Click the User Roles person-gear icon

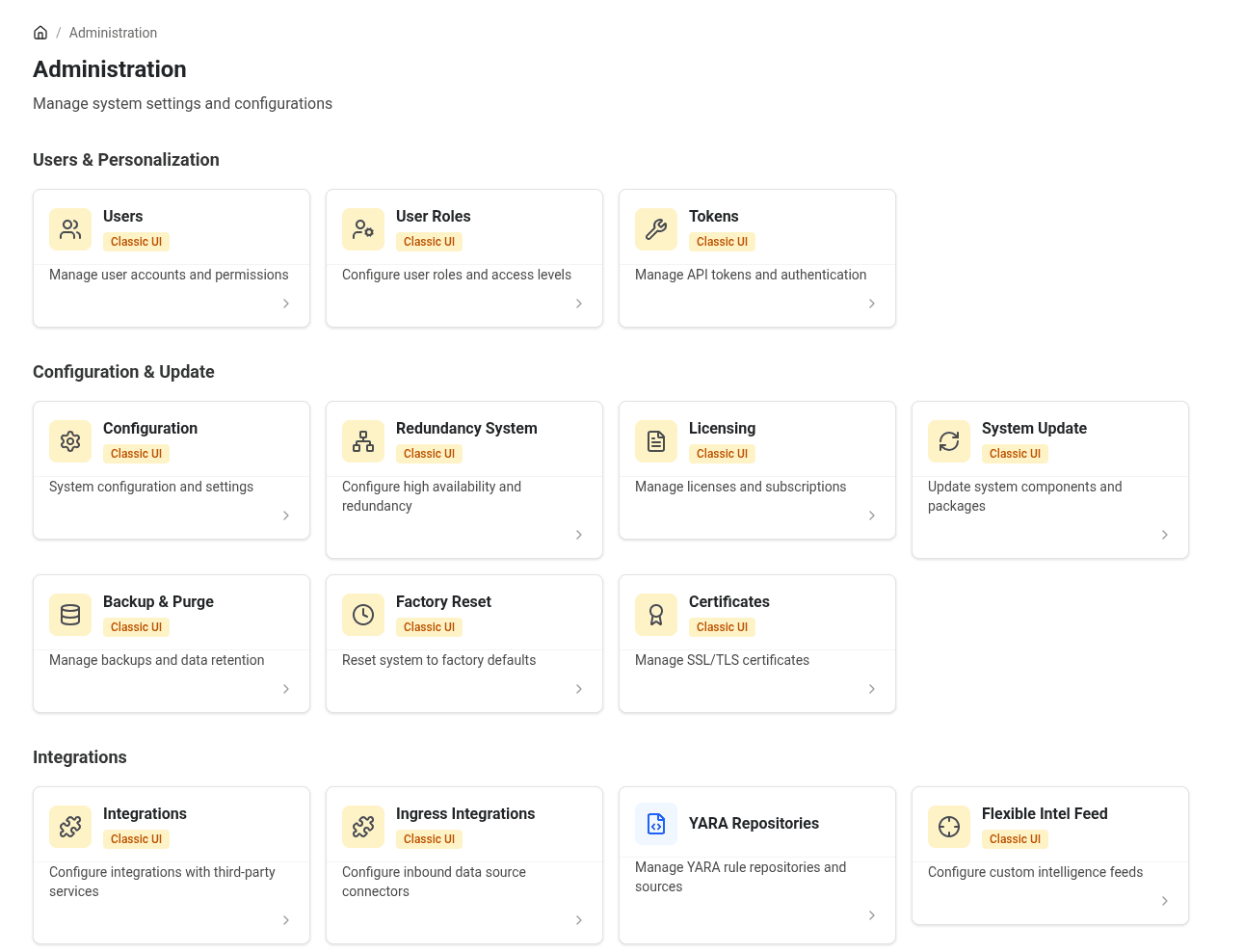[363, 229]
